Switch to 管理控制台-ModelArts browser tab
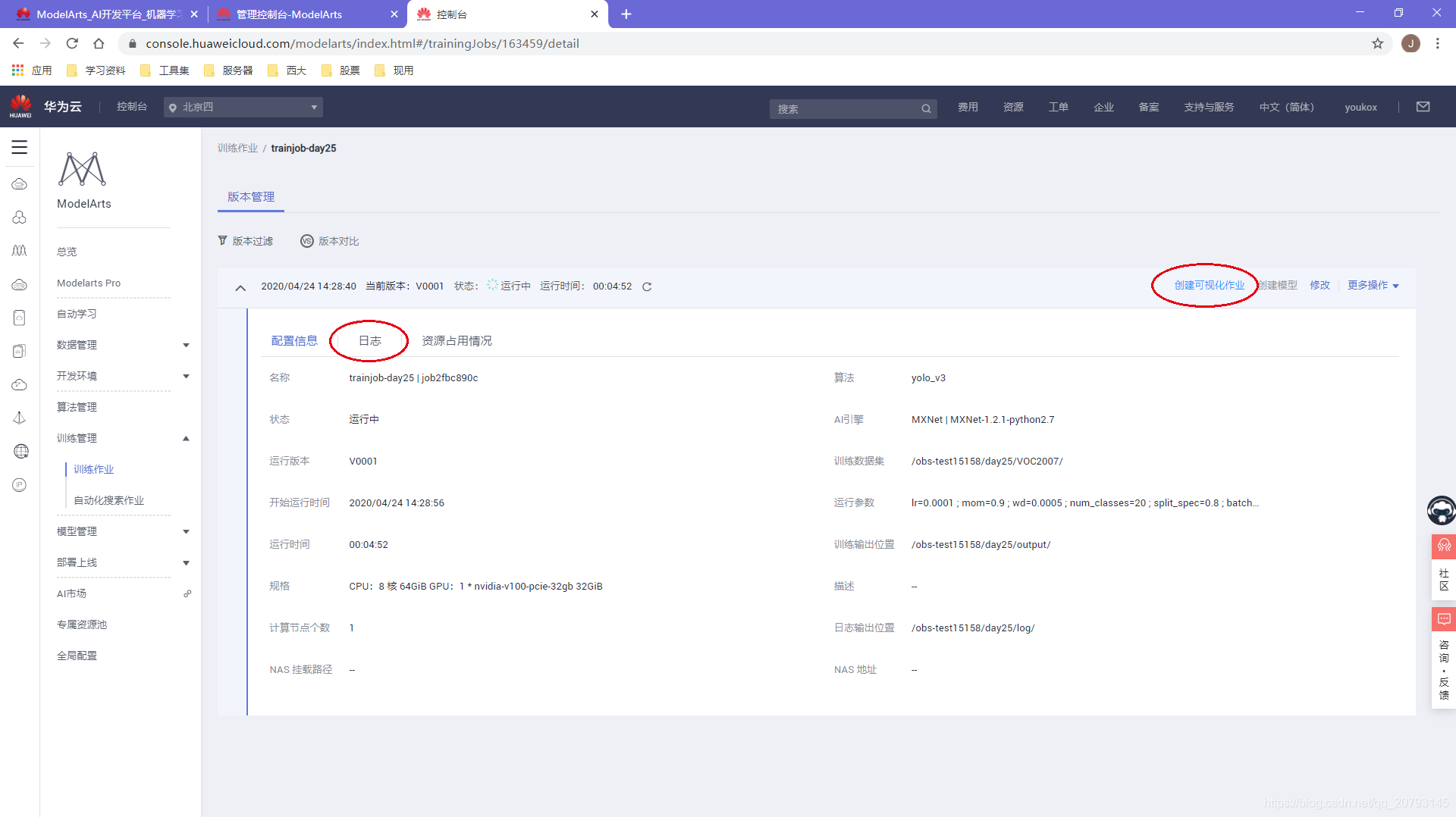The height and width of the screenshot is (817, 1456). [x=307, y=14]
